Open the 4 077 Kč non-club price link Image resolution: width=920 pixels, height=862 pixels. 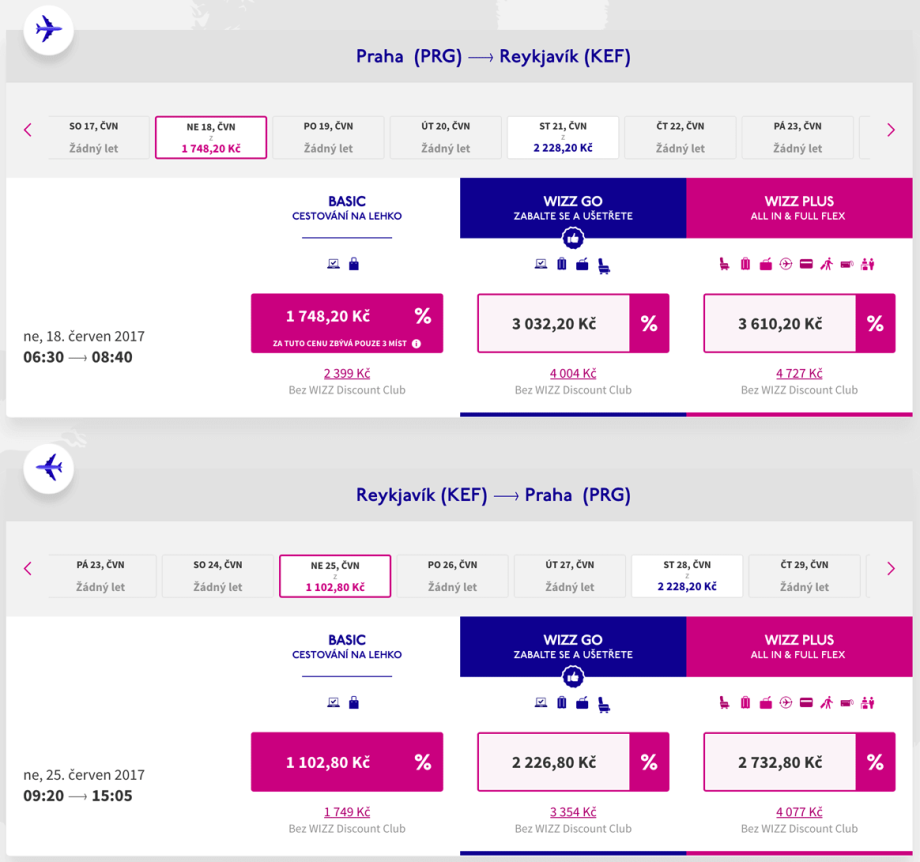coord(799,812)
